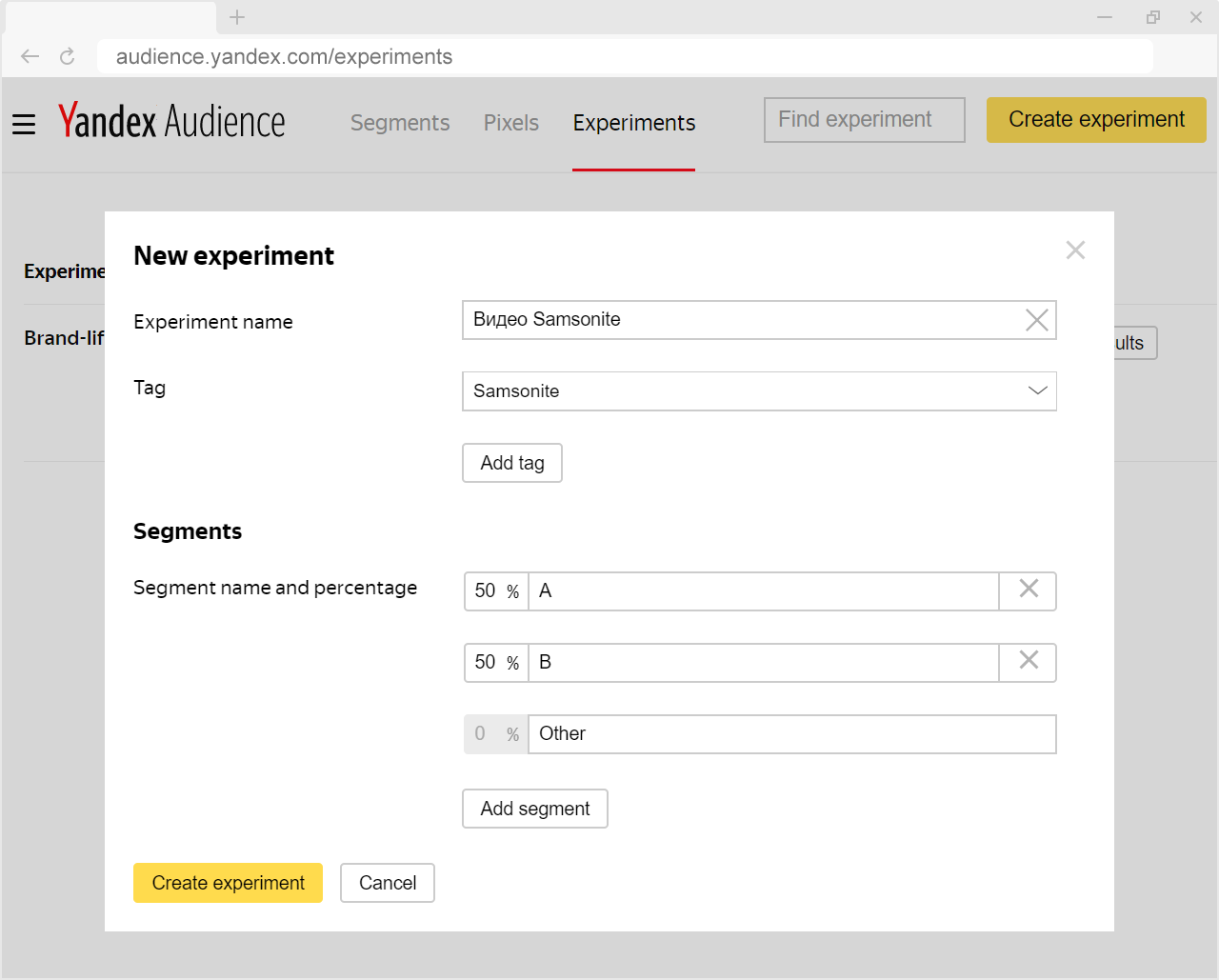1219x980 pixels.
Task: Open a new browser tab
Action: (237, 17)
